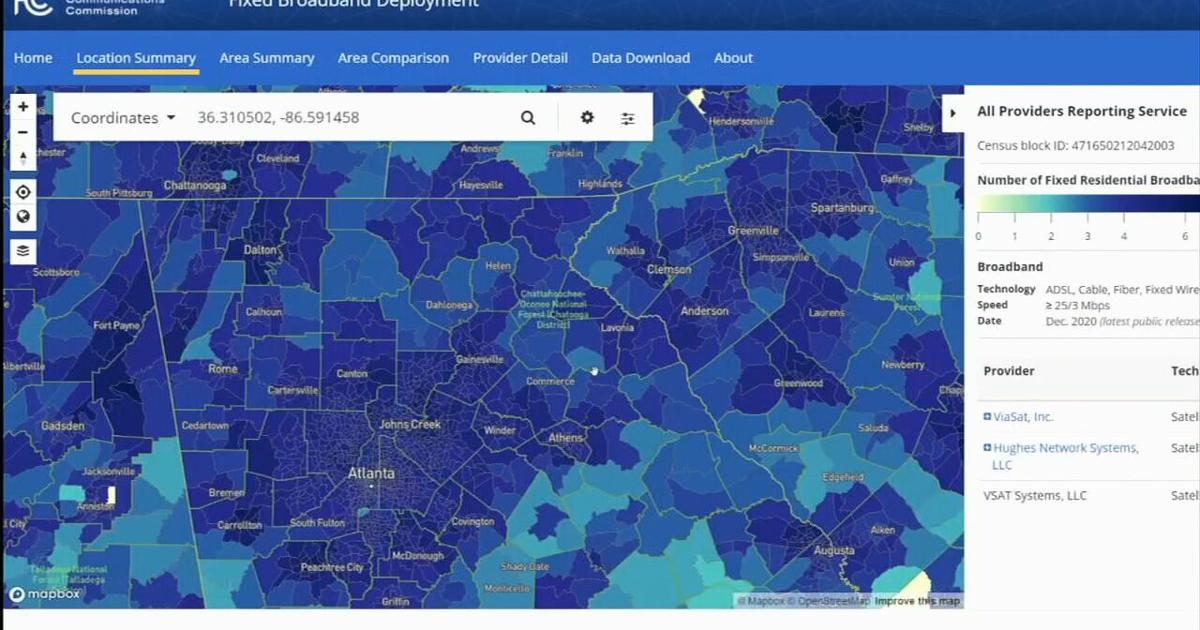Click the Anderson label on the map
Viewport: 1200px width, 630px height.
[x=705, y=311]
